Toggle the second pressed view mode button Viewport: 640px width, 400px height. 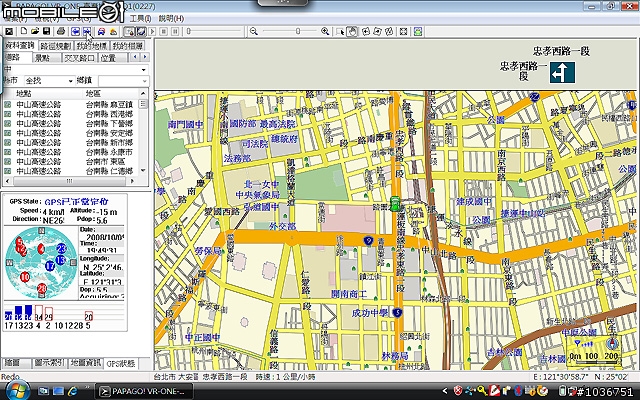(x=141, y=31)
